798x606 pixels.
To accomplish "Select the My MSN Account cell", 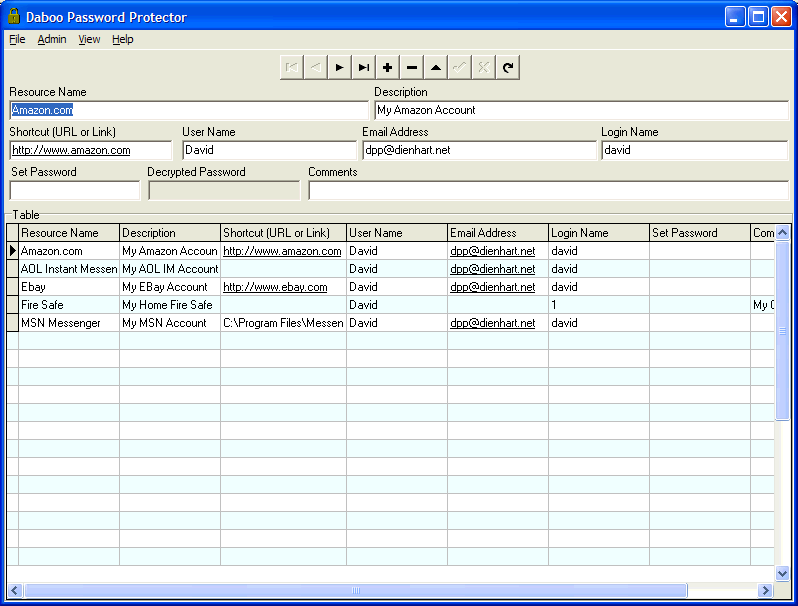I will [170, 323].
